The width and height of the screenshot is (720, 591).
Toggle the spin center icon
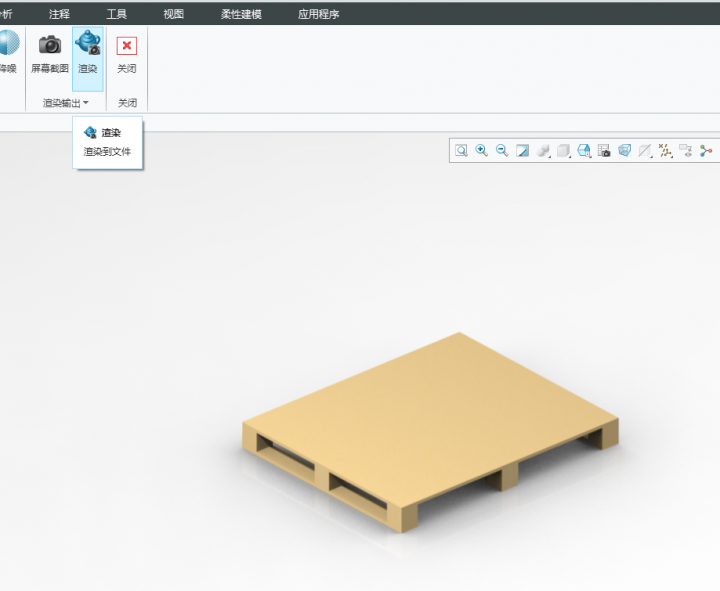click(706, 151)
